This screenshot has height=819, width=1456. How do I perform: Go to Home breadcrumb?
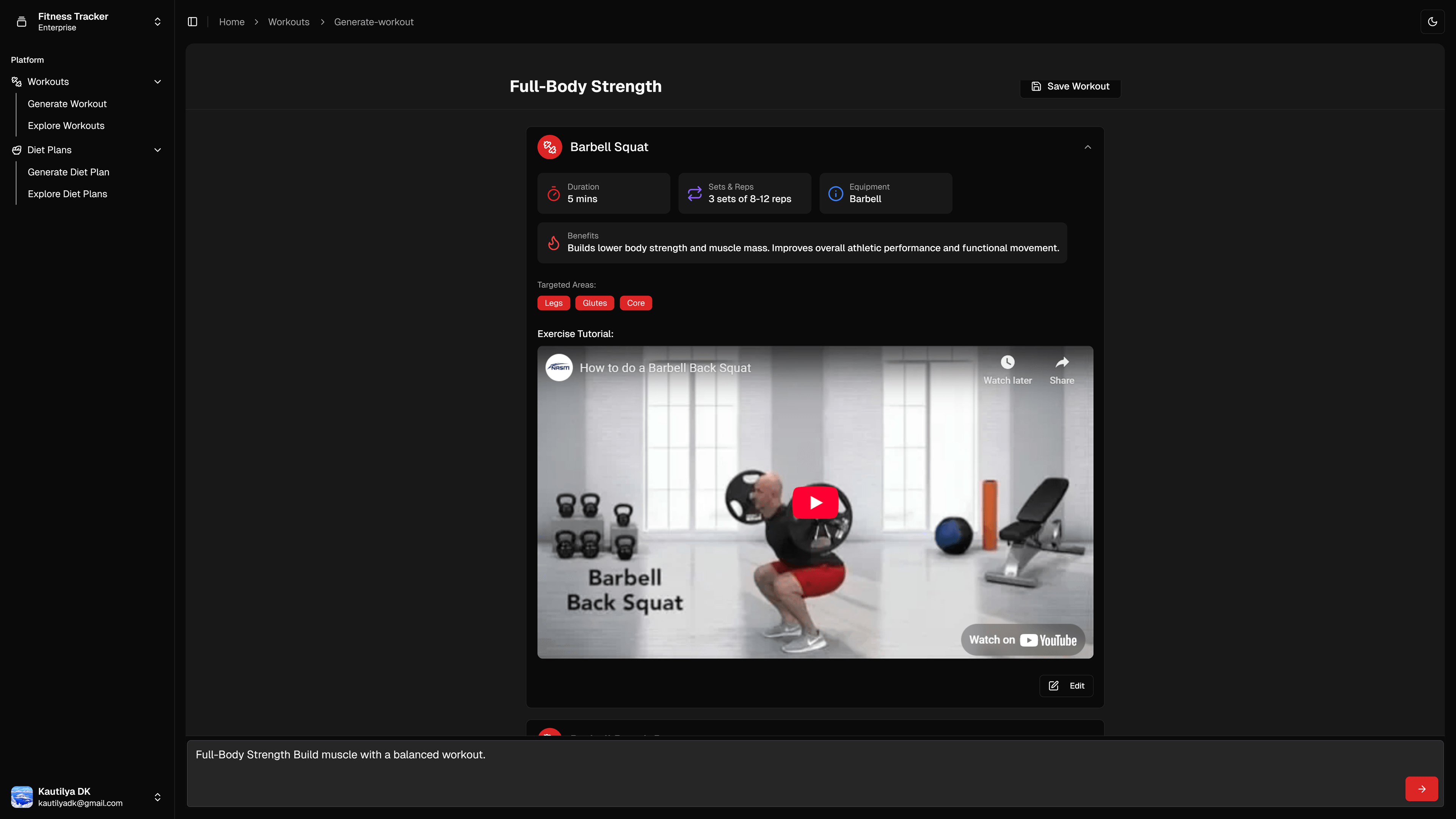tap(232, 22)
